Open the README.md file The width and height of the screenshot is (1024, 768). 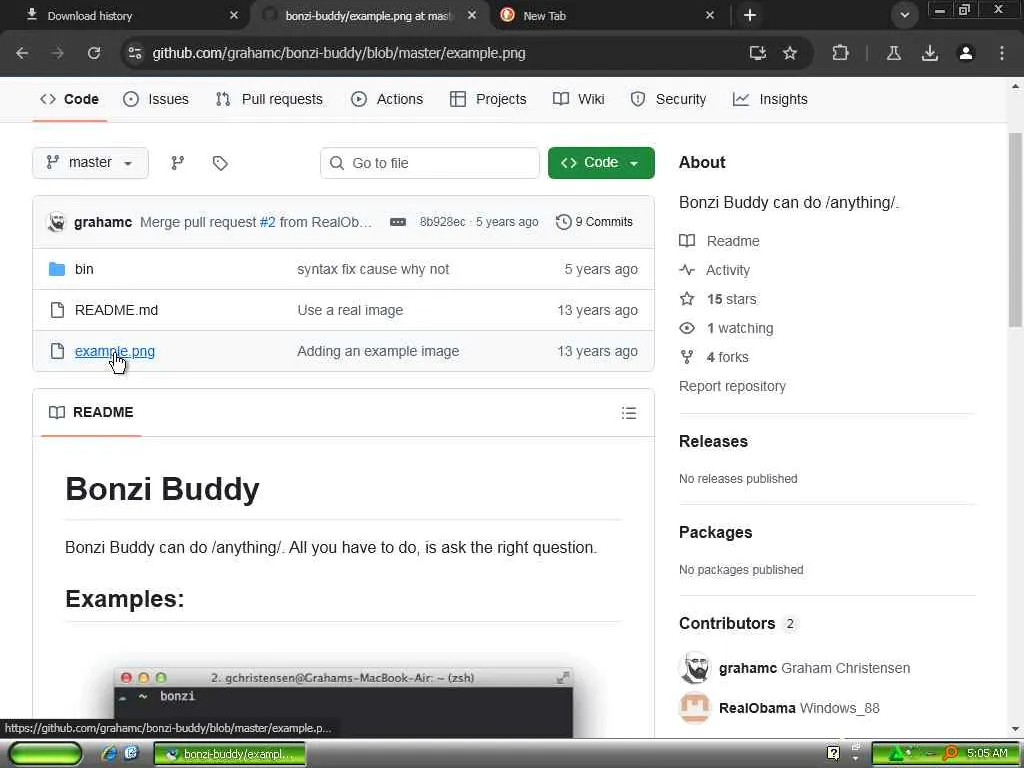[116, 310]
